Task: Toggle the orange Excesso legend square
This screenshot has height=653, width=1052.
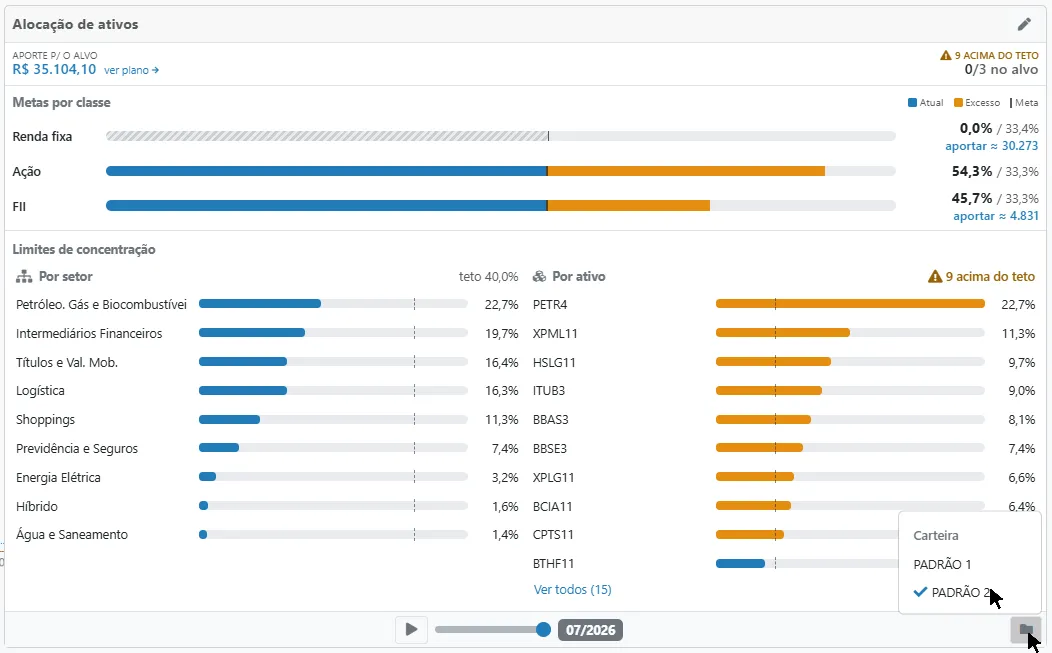Action: pos(958,103)
